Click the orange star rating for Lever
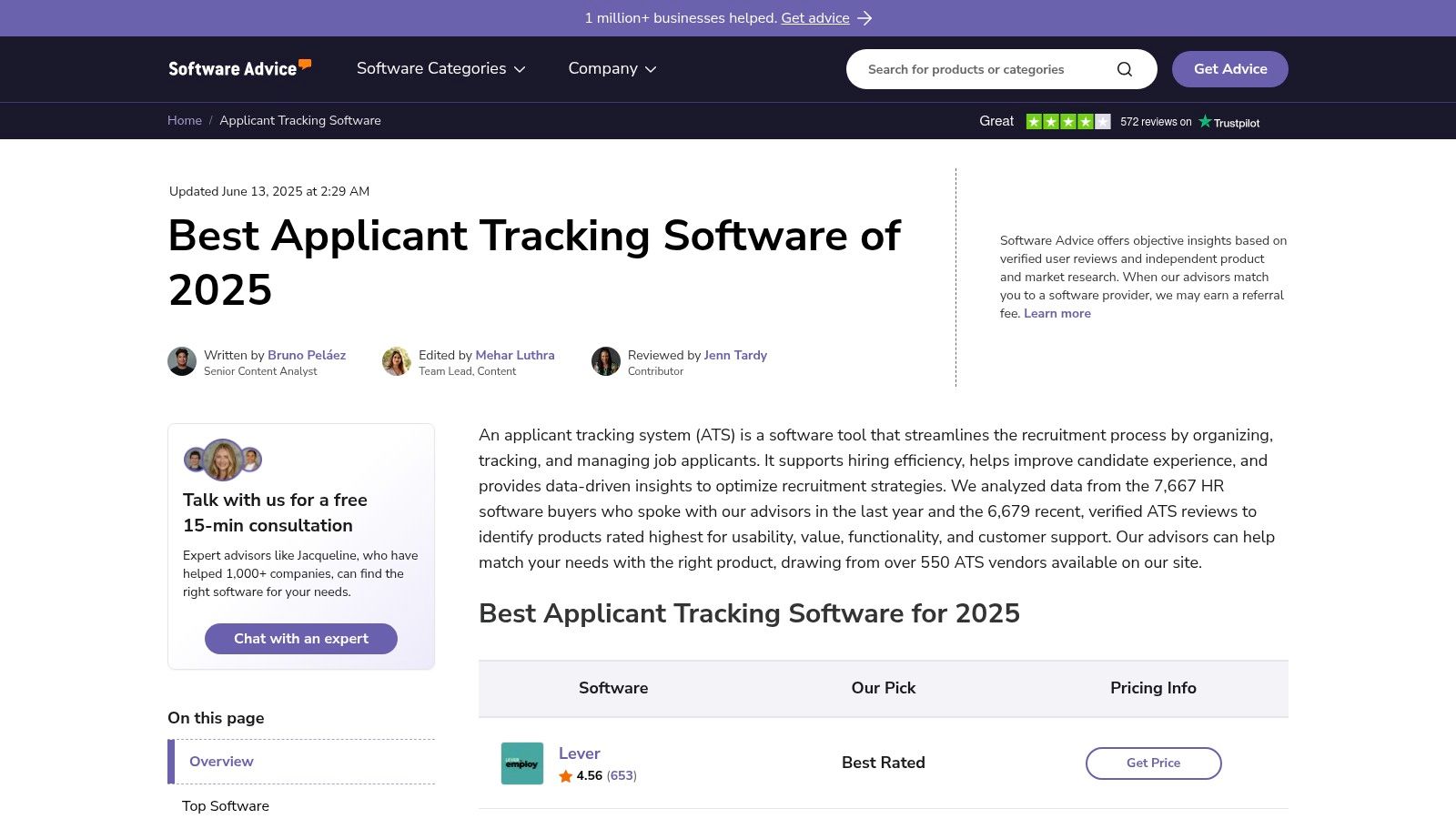This screenshot has width=1456, height=819. [565, 776]
